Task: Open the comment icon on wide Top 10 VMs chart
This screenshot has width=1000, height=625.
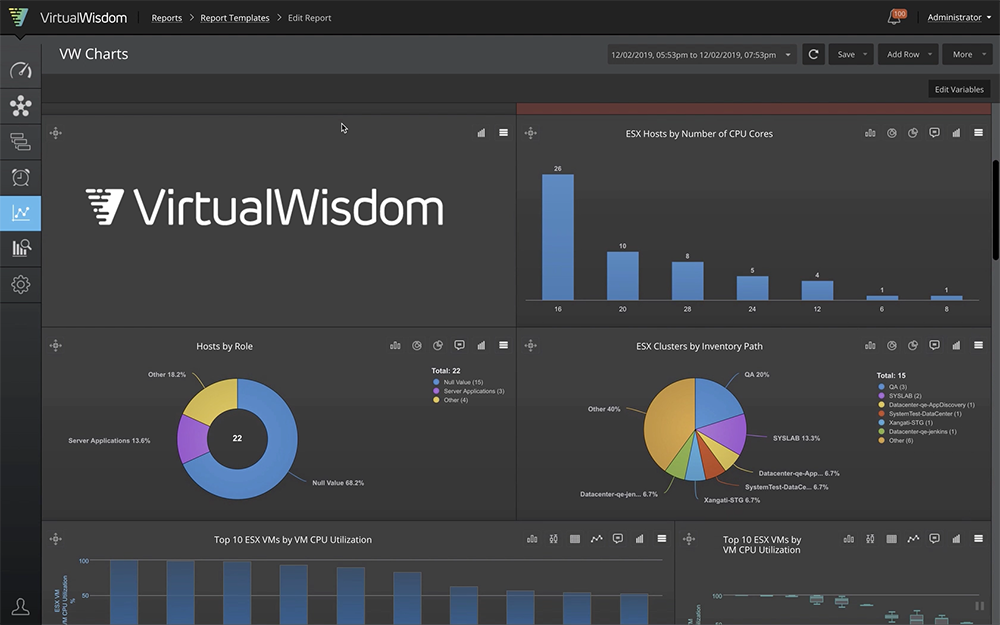Action: click(x=617, y=538)
